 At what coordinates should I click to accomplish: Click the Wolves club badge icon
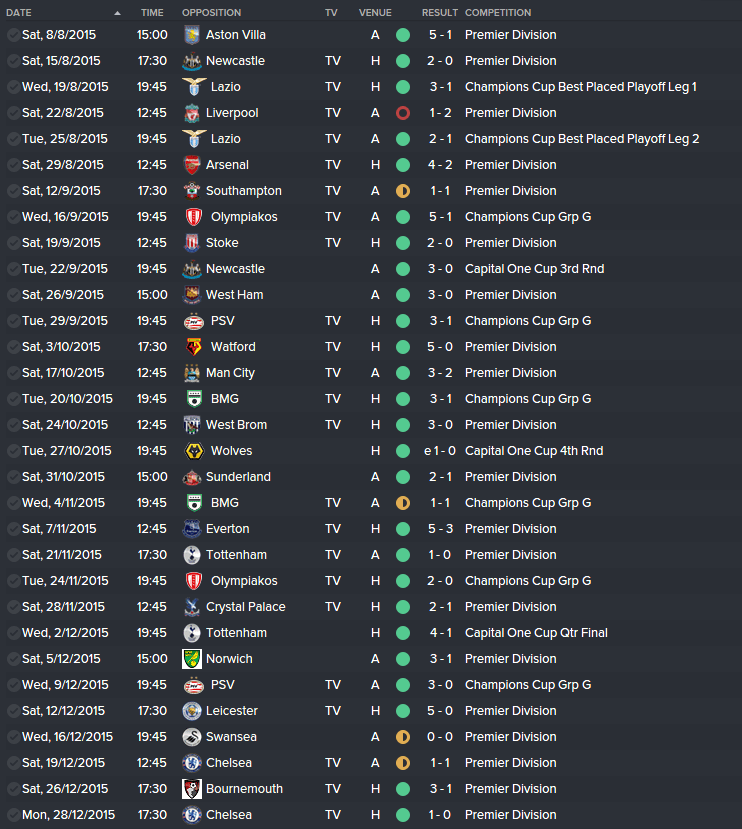[x=194, y=451]
